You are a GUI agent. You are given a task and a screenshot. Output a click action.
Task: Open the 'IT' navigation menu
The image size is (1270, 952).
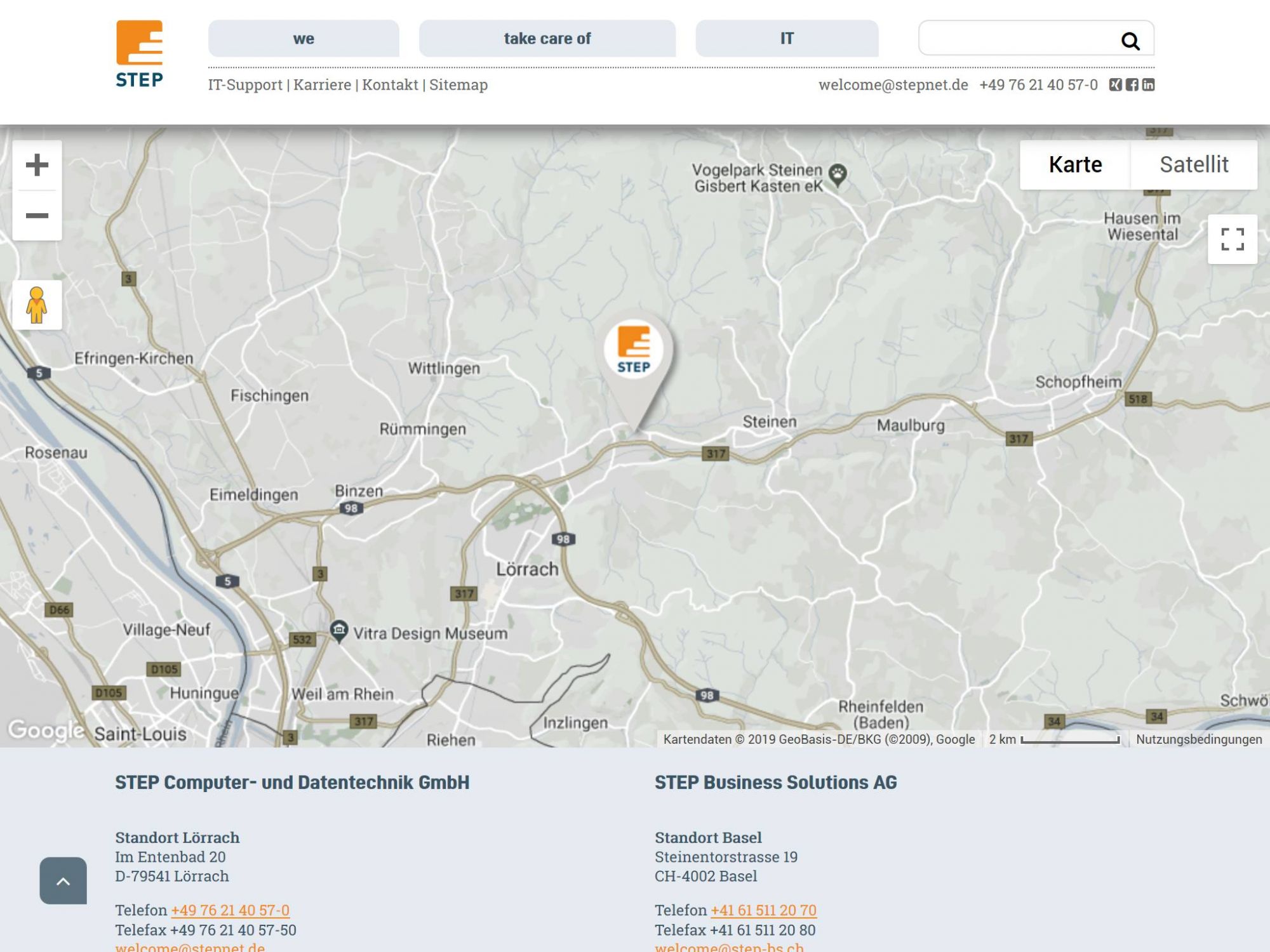[x=787, y=39]
